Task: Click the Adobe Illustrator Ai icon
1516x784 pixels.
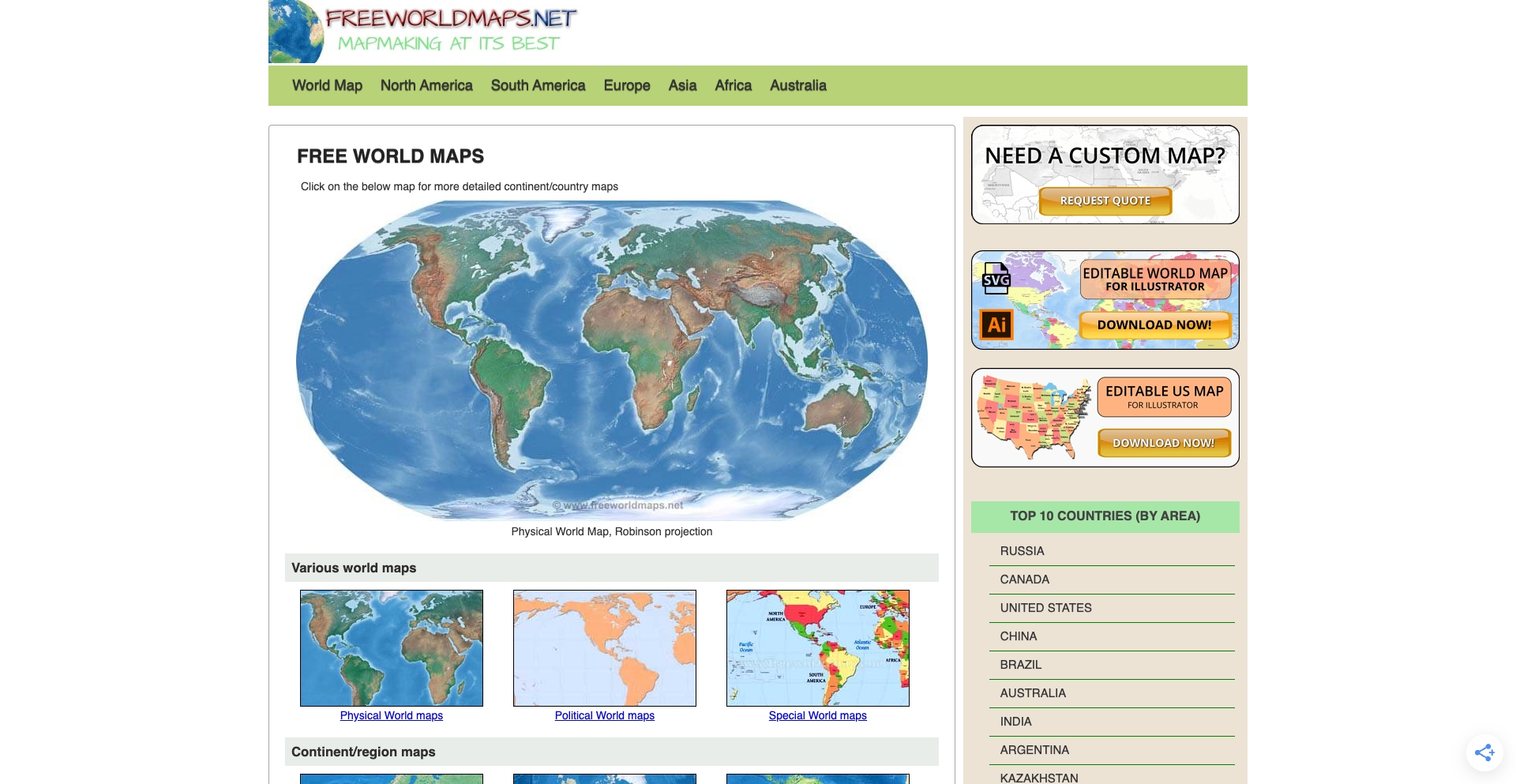Action: pyautogui.click(x=996, y=324)
